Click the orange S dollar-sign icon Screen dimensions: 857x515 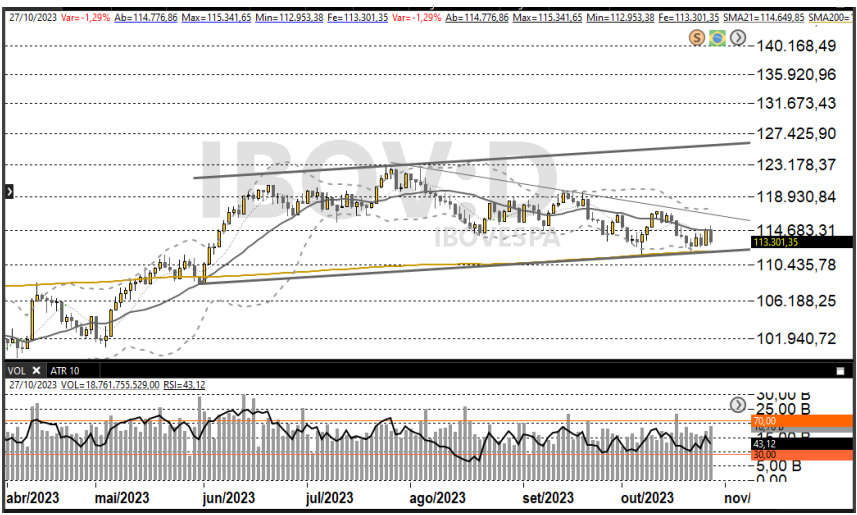point(697,37)
